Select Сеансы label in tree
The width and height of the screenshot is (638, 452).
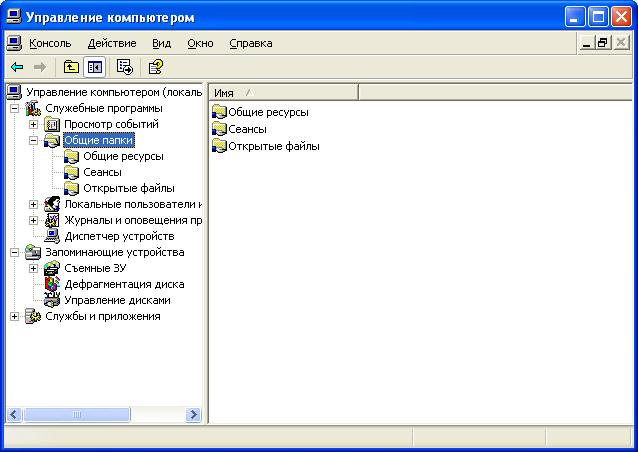pos(103,172)
